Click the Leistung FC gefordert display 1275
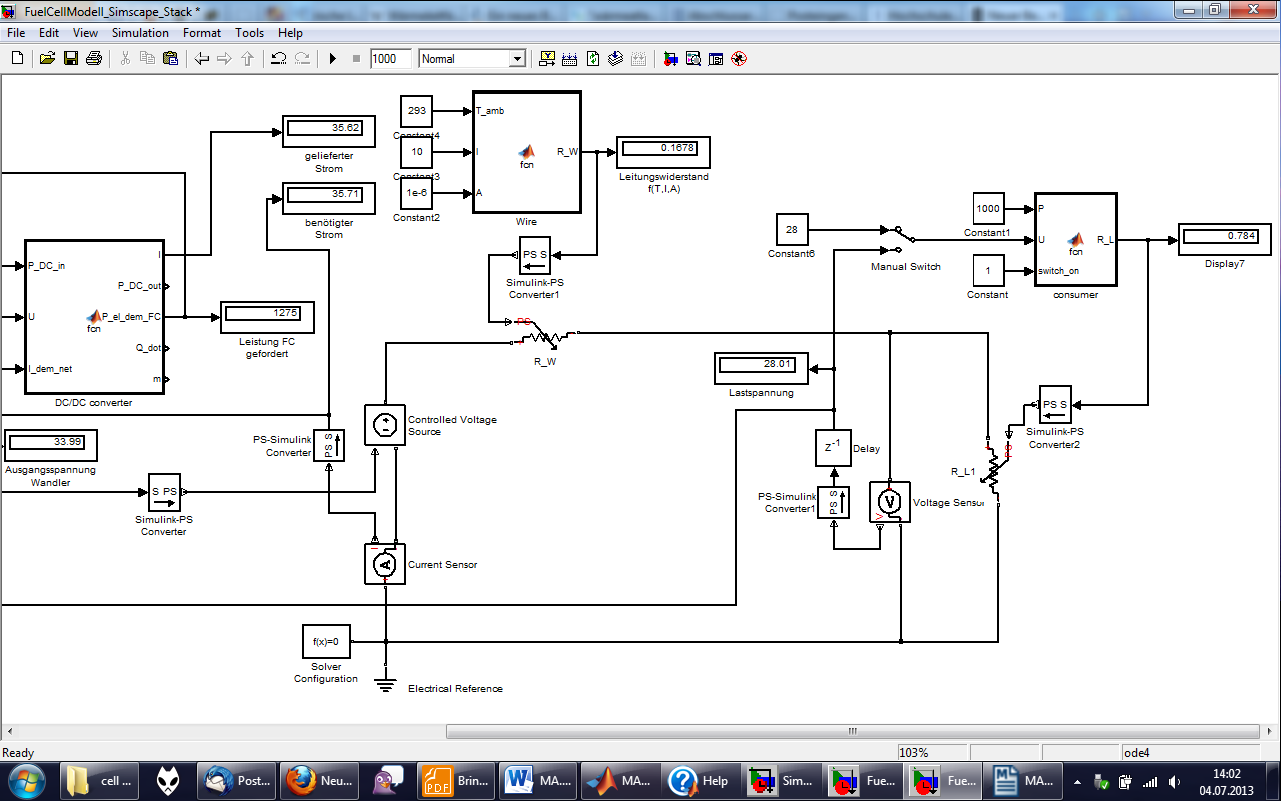Image resolution: width=1281 pixels, height=801 pixels. 267,317
